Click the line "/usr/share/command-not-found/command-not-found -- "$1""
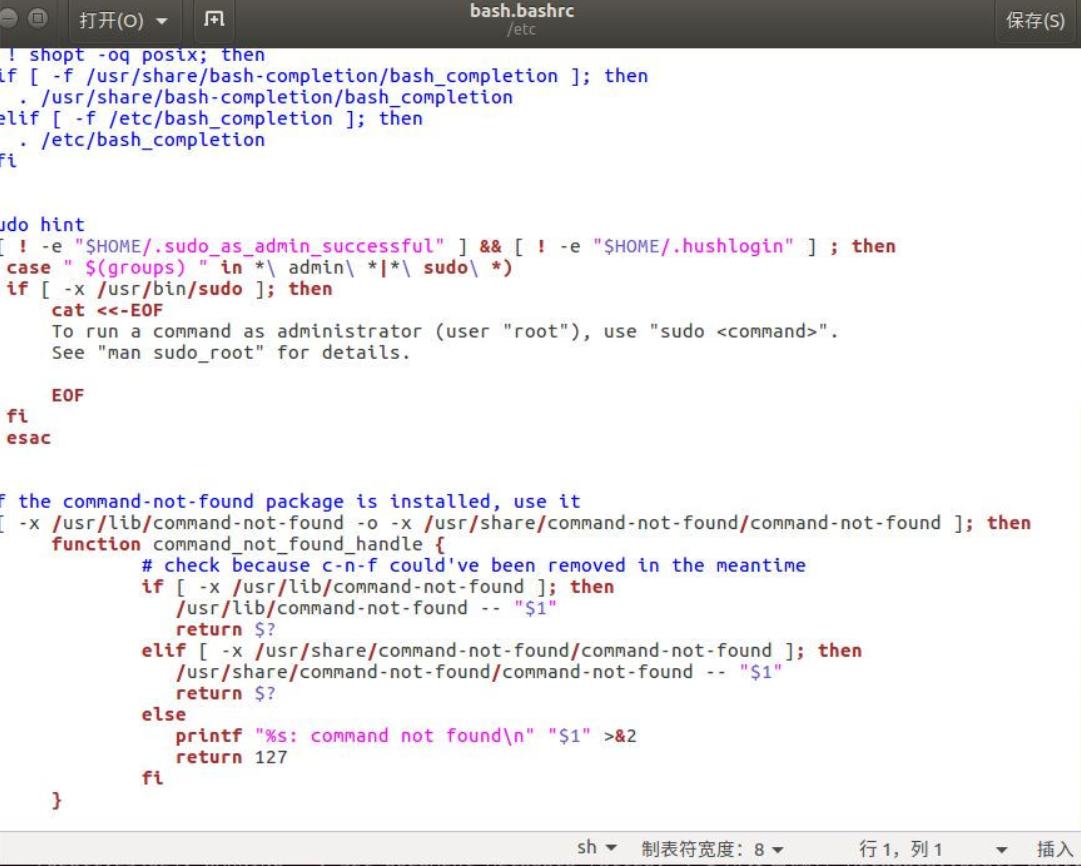 [x=478, y=672]
